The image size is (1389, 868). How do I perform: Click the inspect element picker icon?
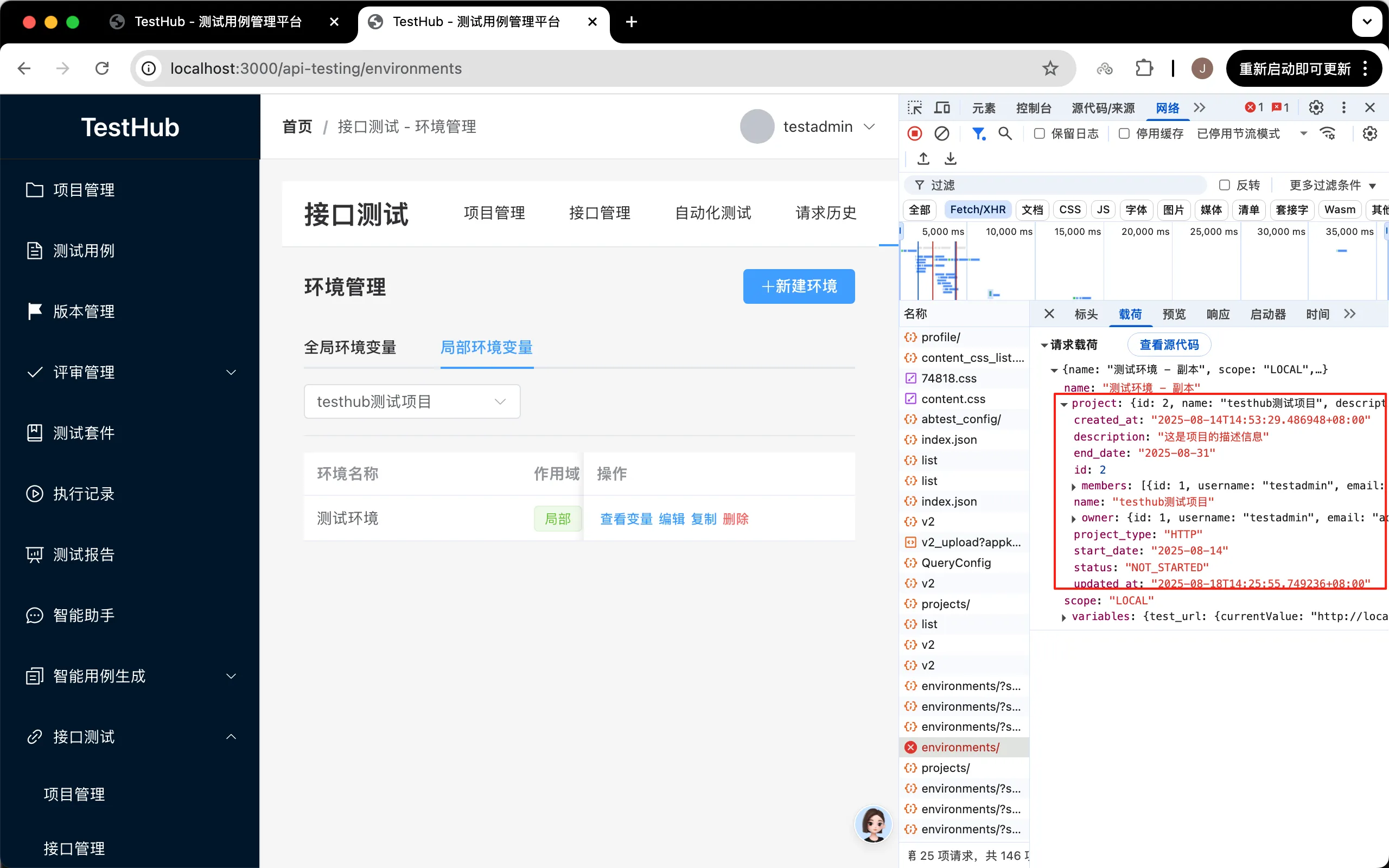(914, 108)
